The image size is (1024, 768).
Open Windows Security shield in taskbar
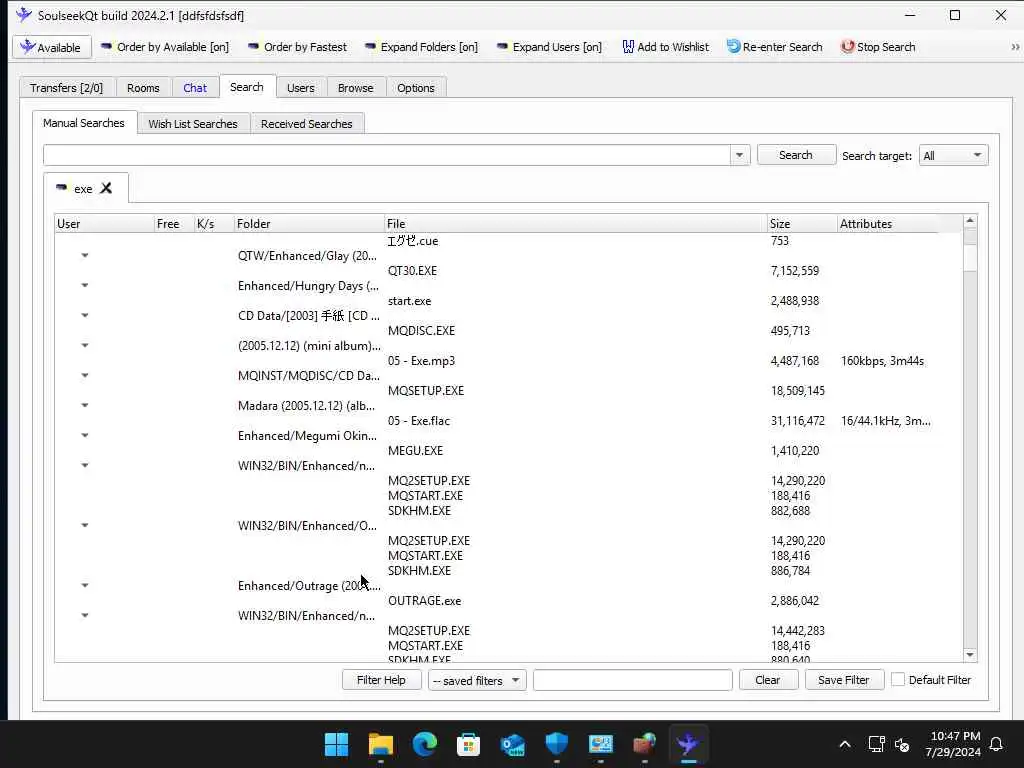tap(556, 744)
